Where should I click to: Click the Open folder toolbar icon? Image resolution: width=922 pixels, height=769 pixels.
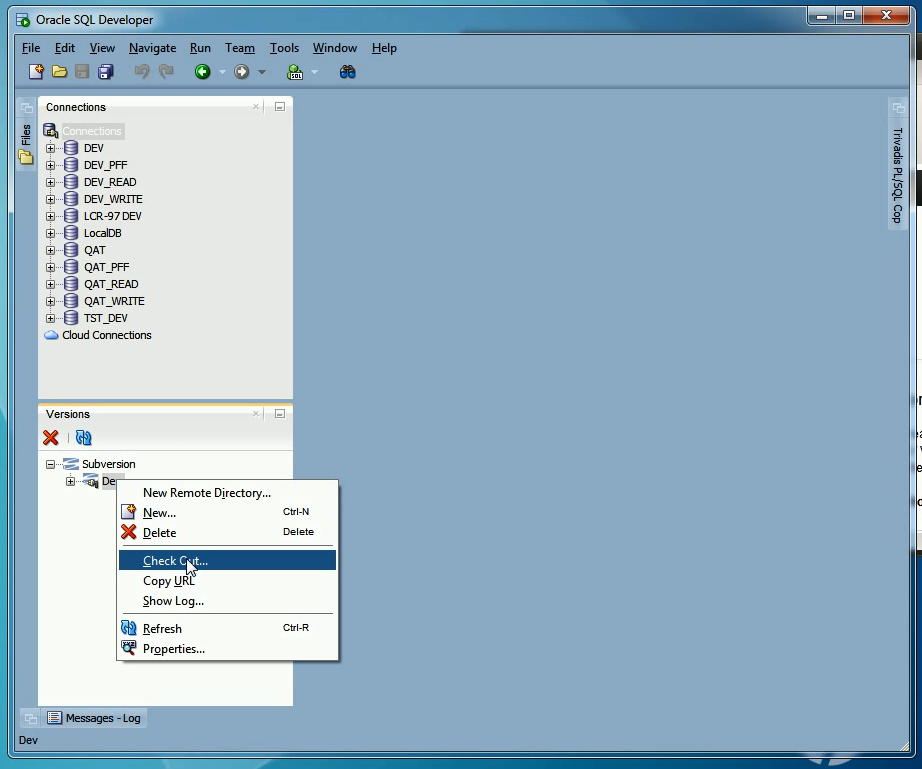[59, 72]
